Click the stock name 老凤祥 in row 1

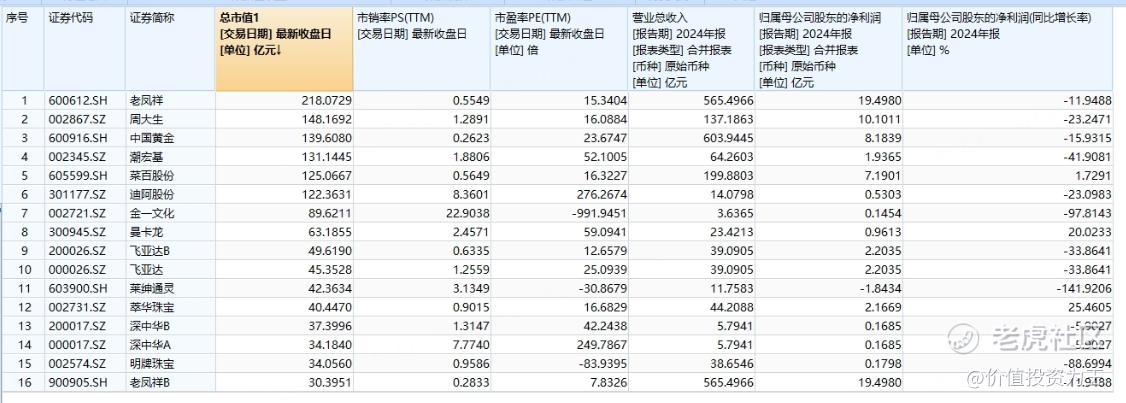146,100
